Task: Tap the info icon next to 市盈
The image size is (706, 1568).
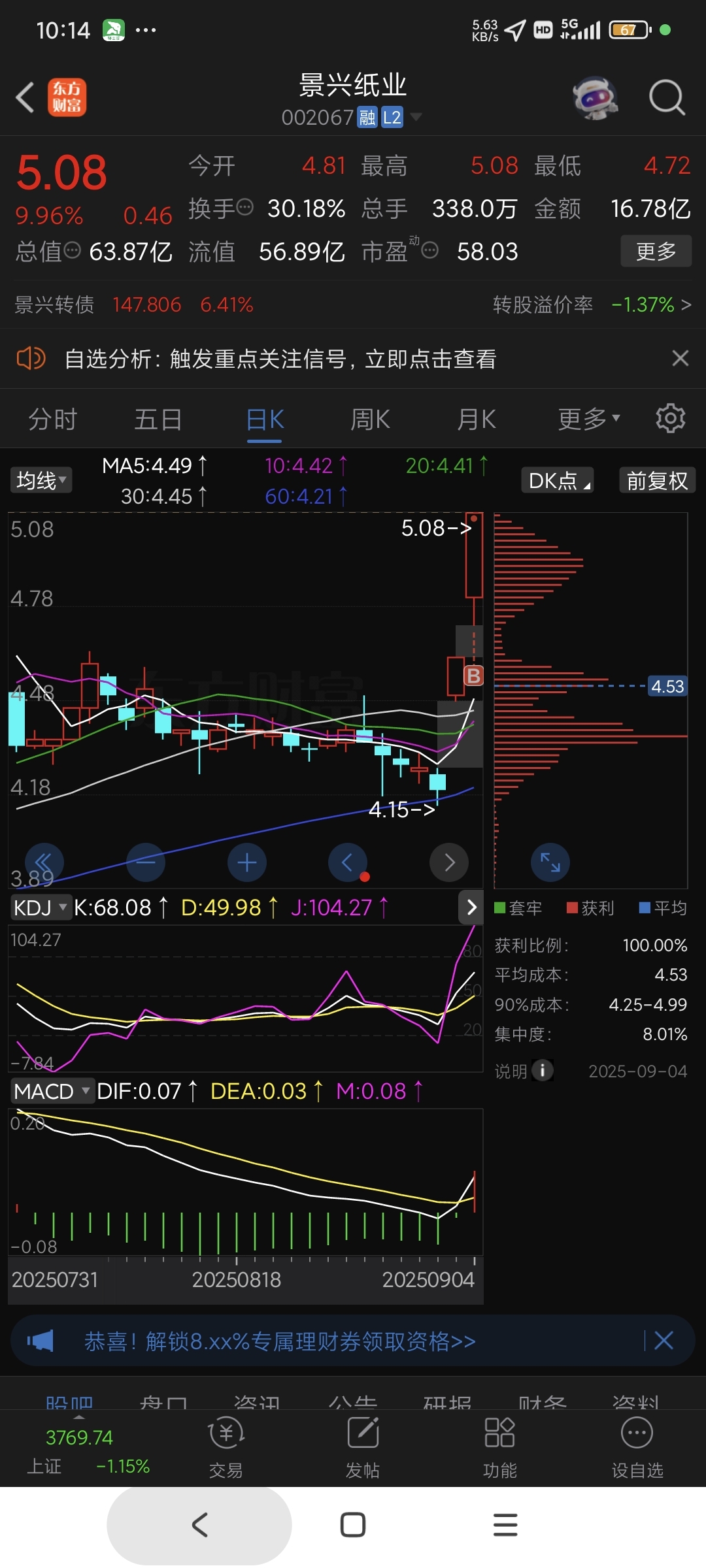Action: 429,250
